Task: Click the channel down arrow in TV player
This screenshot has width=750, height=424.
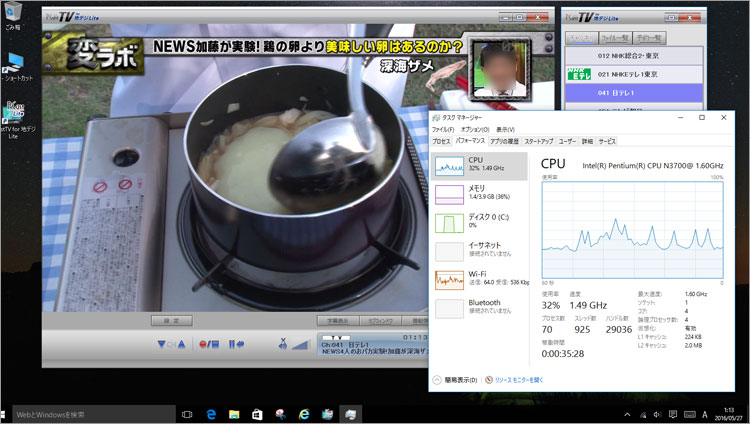Action: tap(162, 344)
